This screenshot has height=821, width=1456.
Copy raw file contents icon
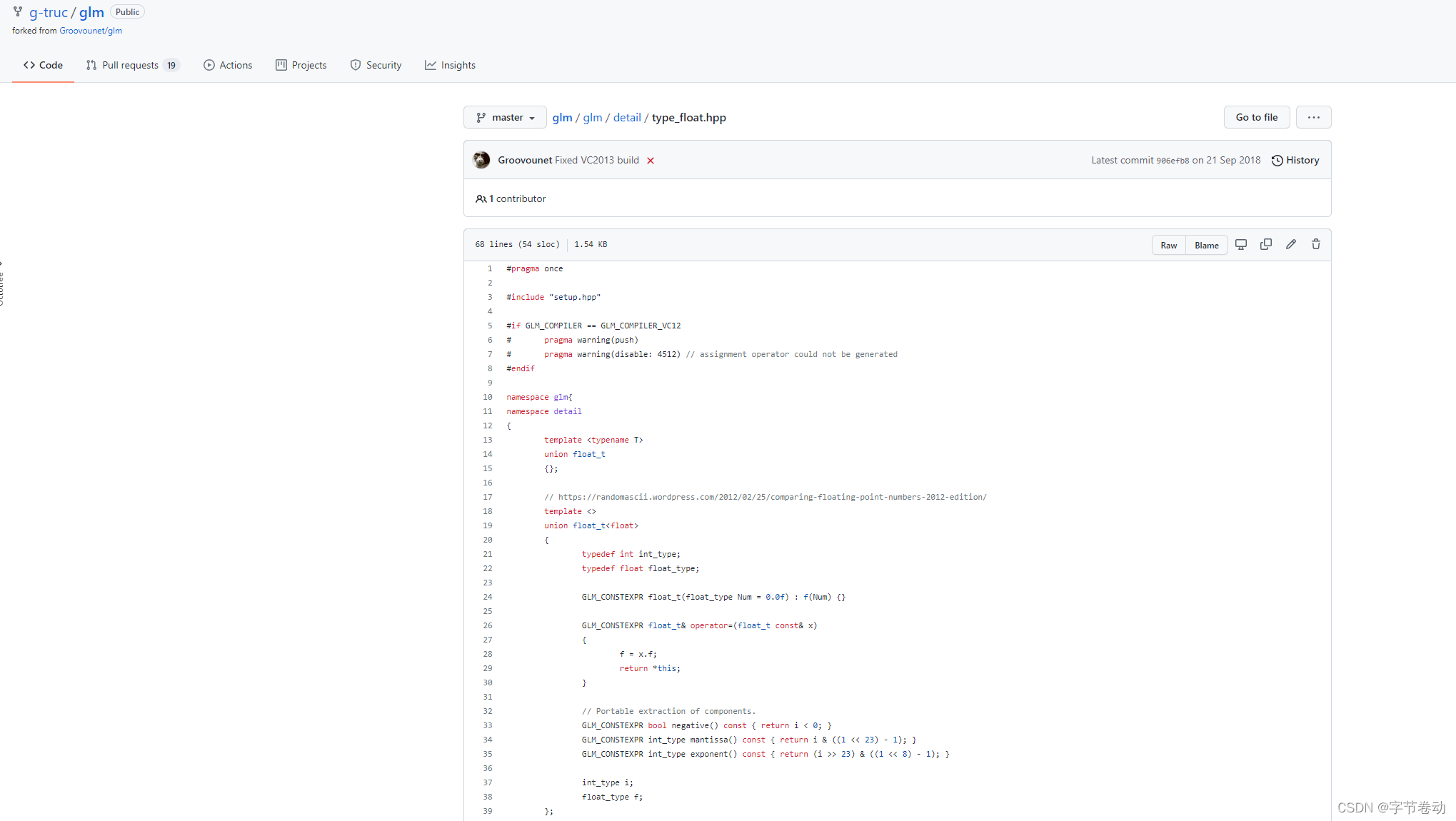click(1266, 245)
